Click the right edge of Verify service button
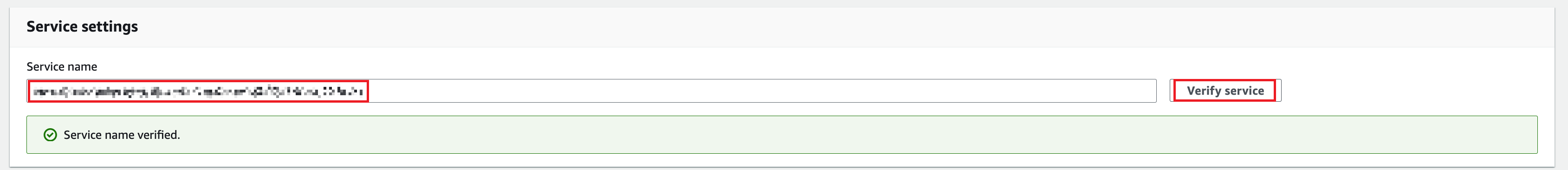 click(x=1278, y=91)
